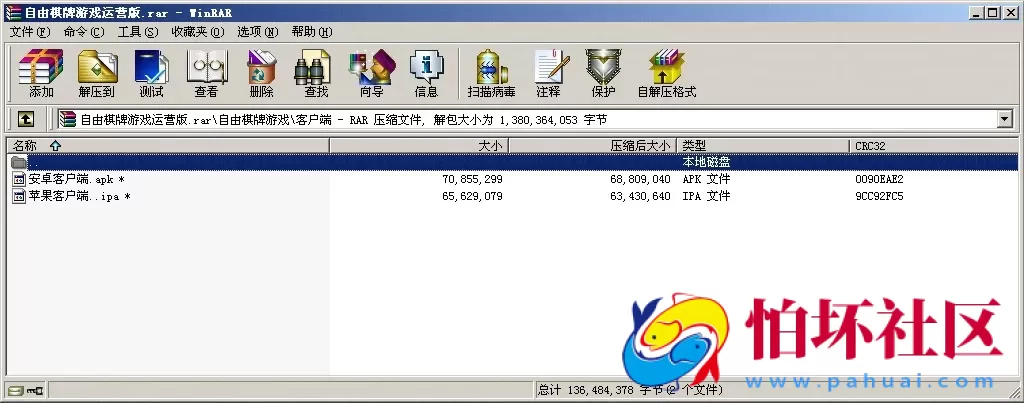
Task: Select the 苹果客户端..ipa file name
Action: (x=79, y=196)
